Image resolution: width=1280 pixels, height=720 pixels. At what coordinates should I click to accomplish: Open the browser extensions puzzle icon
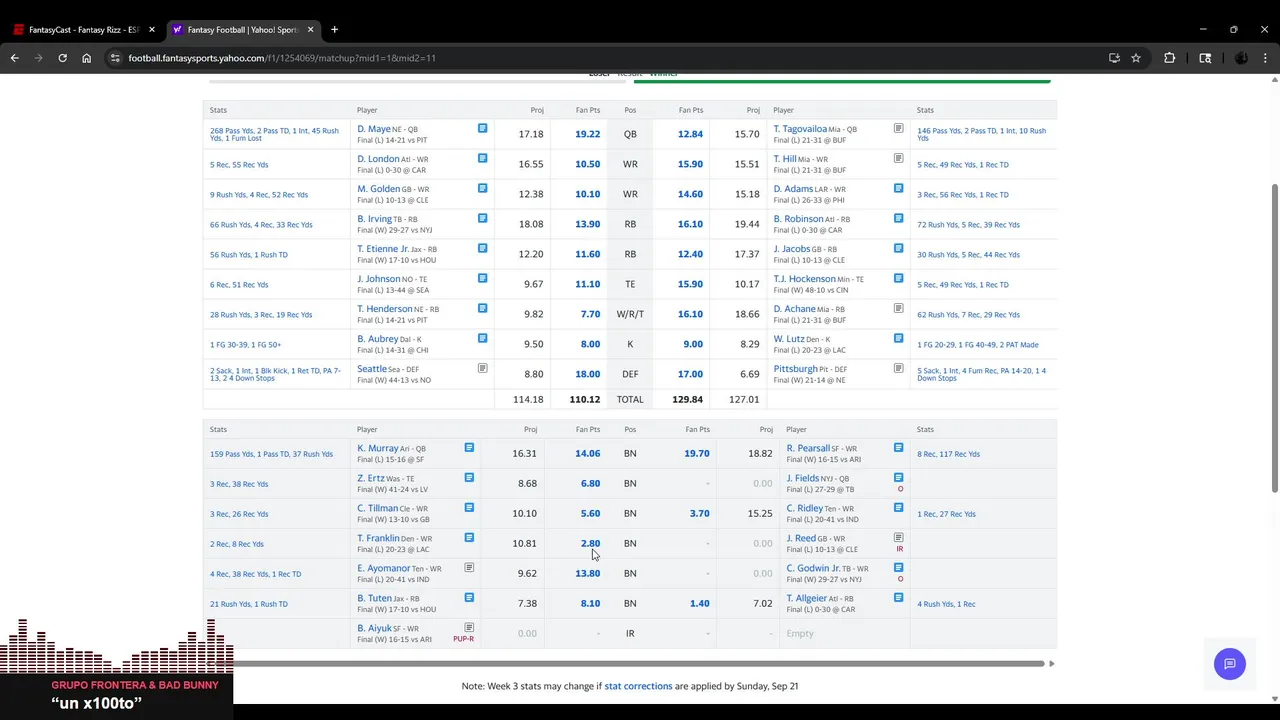(x=1169, y=58)
